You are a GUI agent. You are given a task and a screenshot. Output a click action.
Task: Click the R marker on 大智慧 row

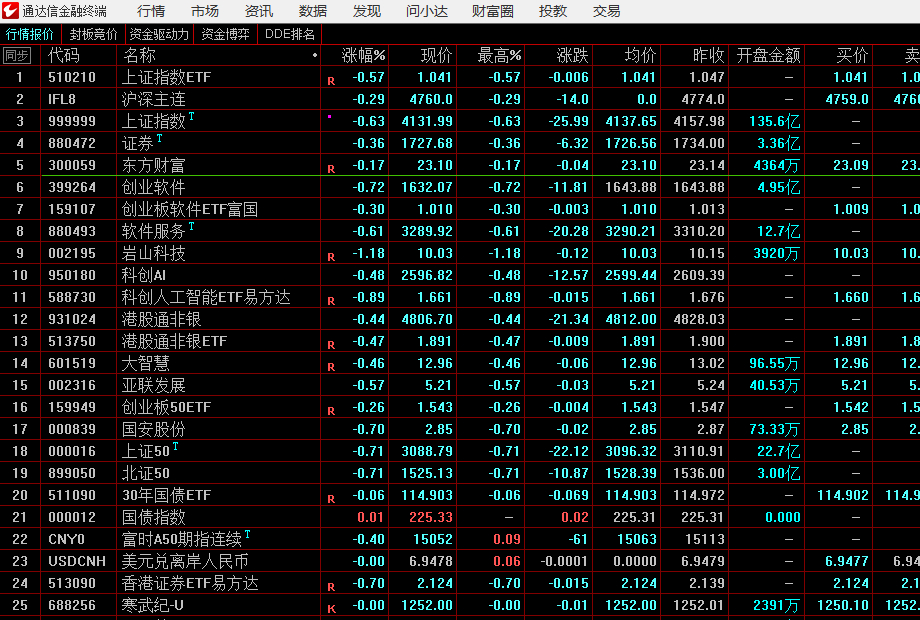coord(331,368)
